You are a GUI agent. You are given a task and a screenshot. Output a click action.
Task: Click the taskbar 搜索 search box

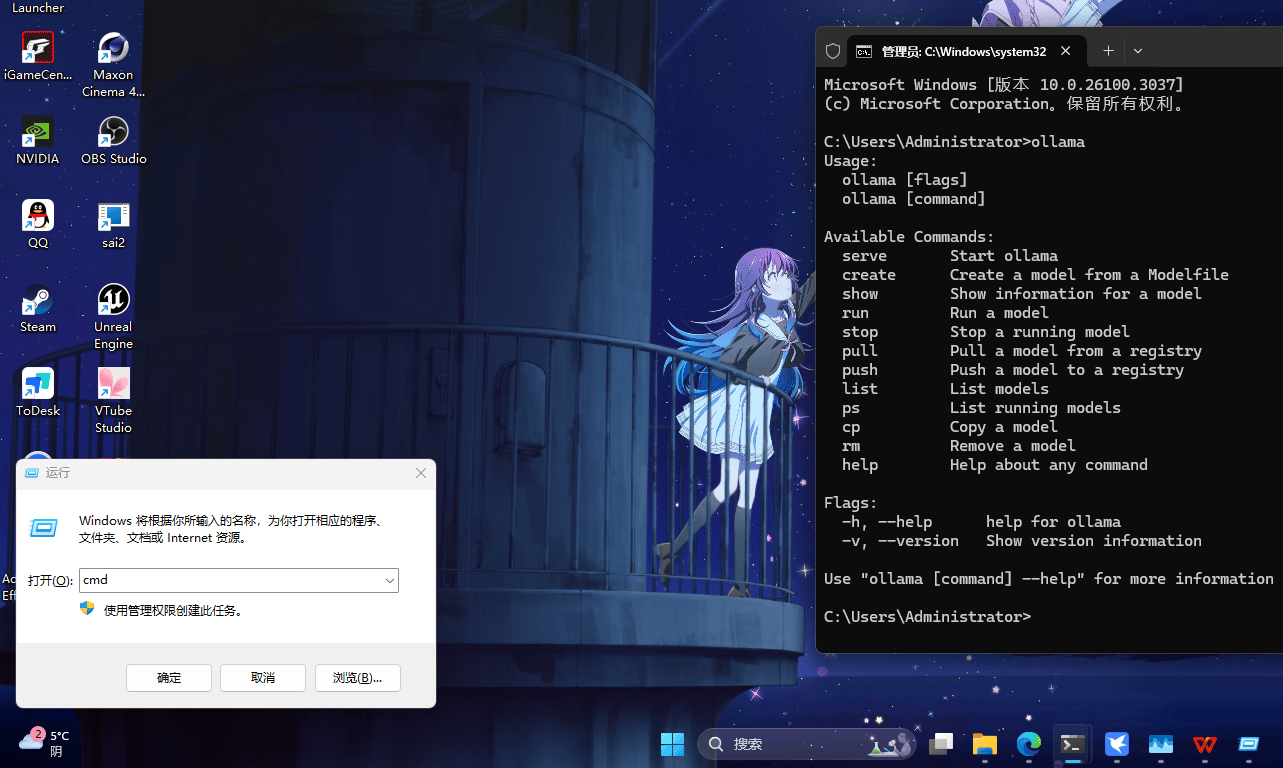pyautogui.click(x=790, y=744)
